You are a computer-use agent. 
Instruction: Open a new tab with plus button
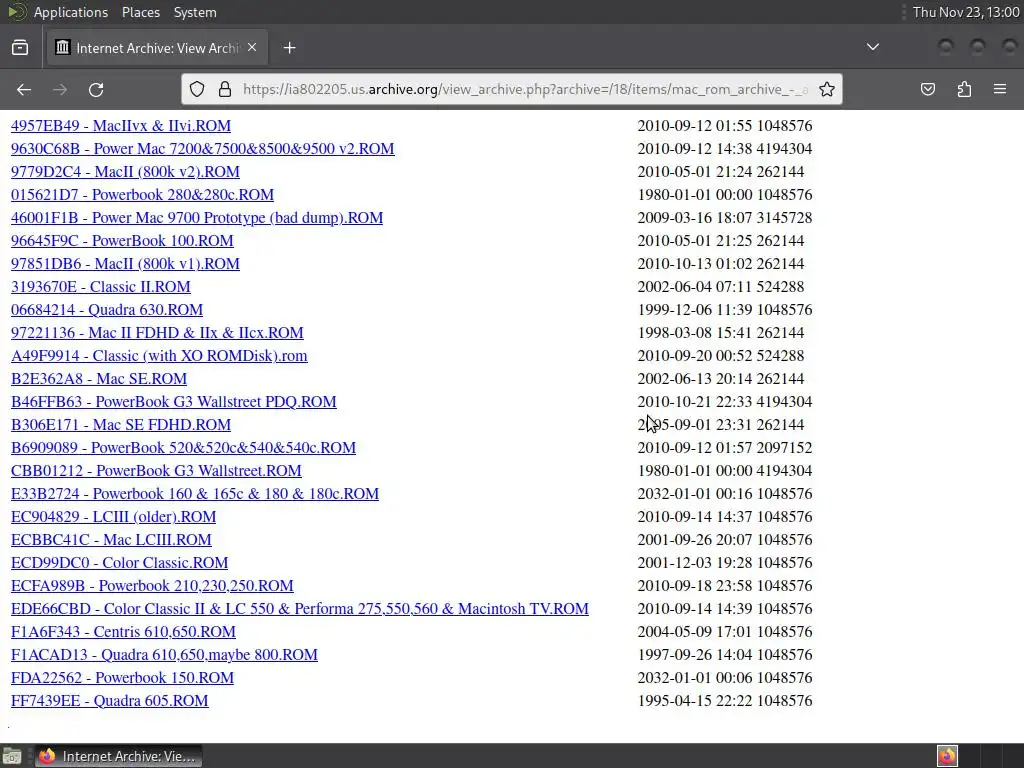tap(289, 48)
